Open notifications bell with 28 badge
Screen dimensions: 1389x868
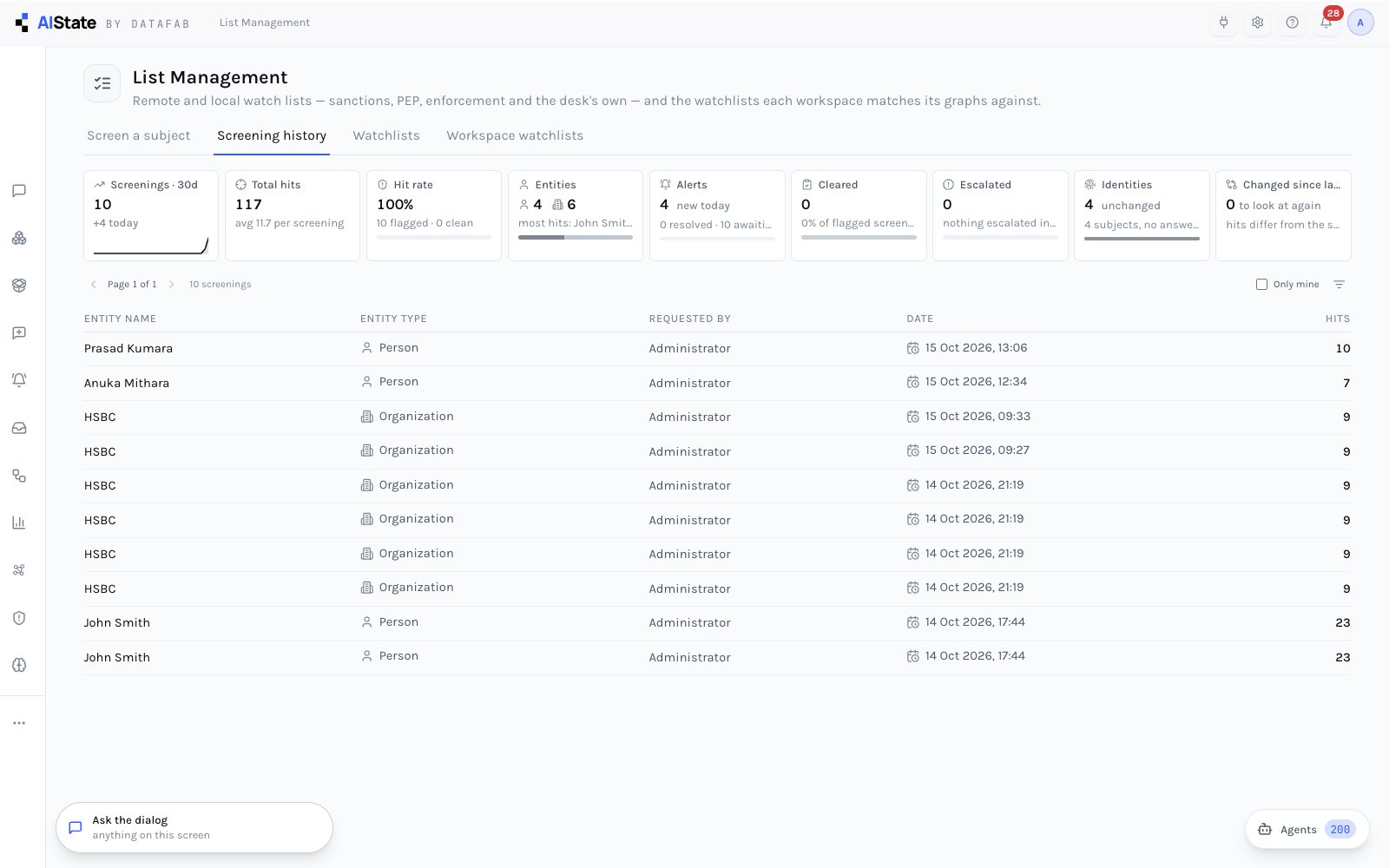tap(1326, 23)
